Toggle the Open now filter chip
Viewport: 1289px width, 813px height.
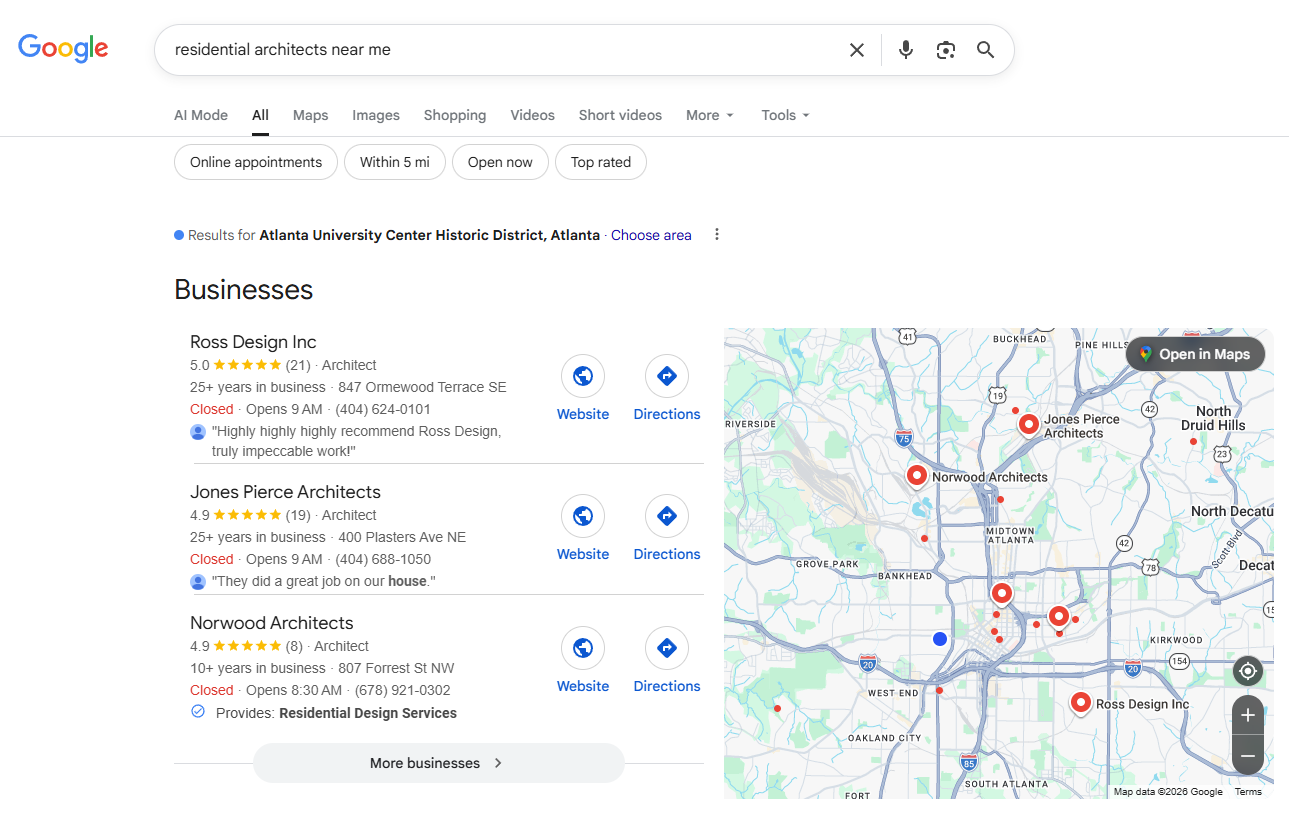click(x=500, y=162)
